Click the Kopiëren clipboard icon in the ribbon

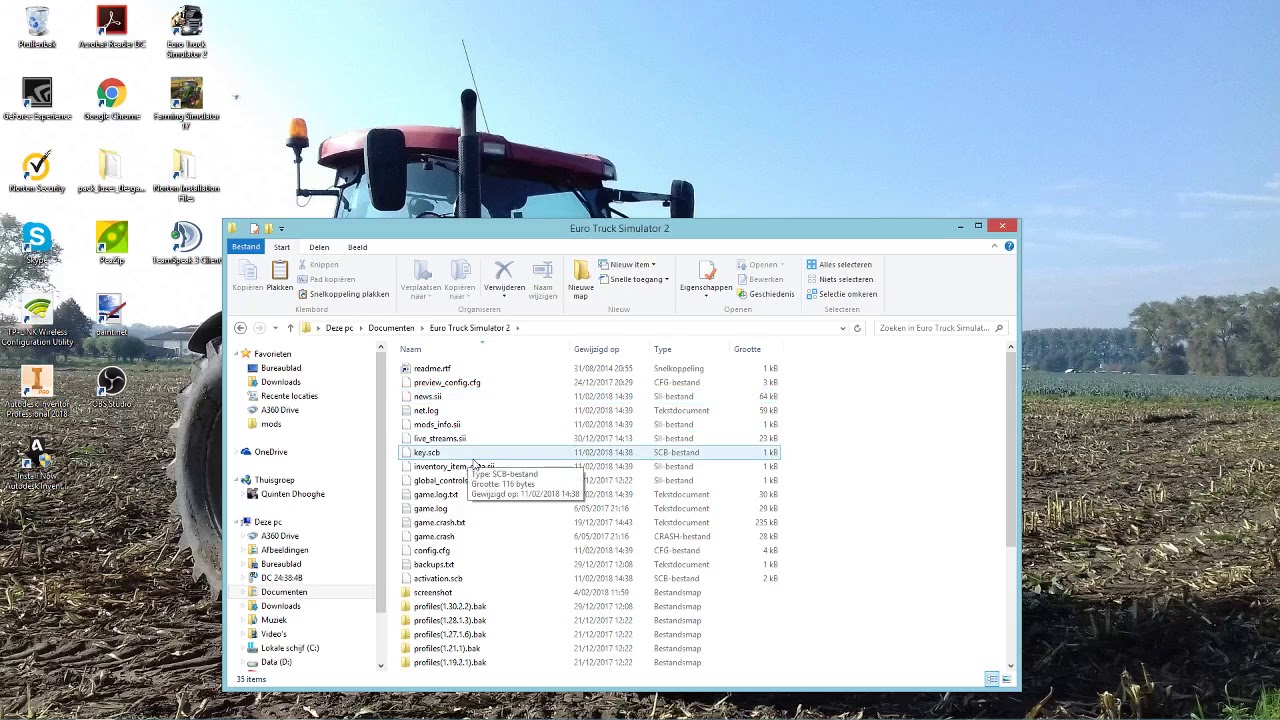(247, 270)
